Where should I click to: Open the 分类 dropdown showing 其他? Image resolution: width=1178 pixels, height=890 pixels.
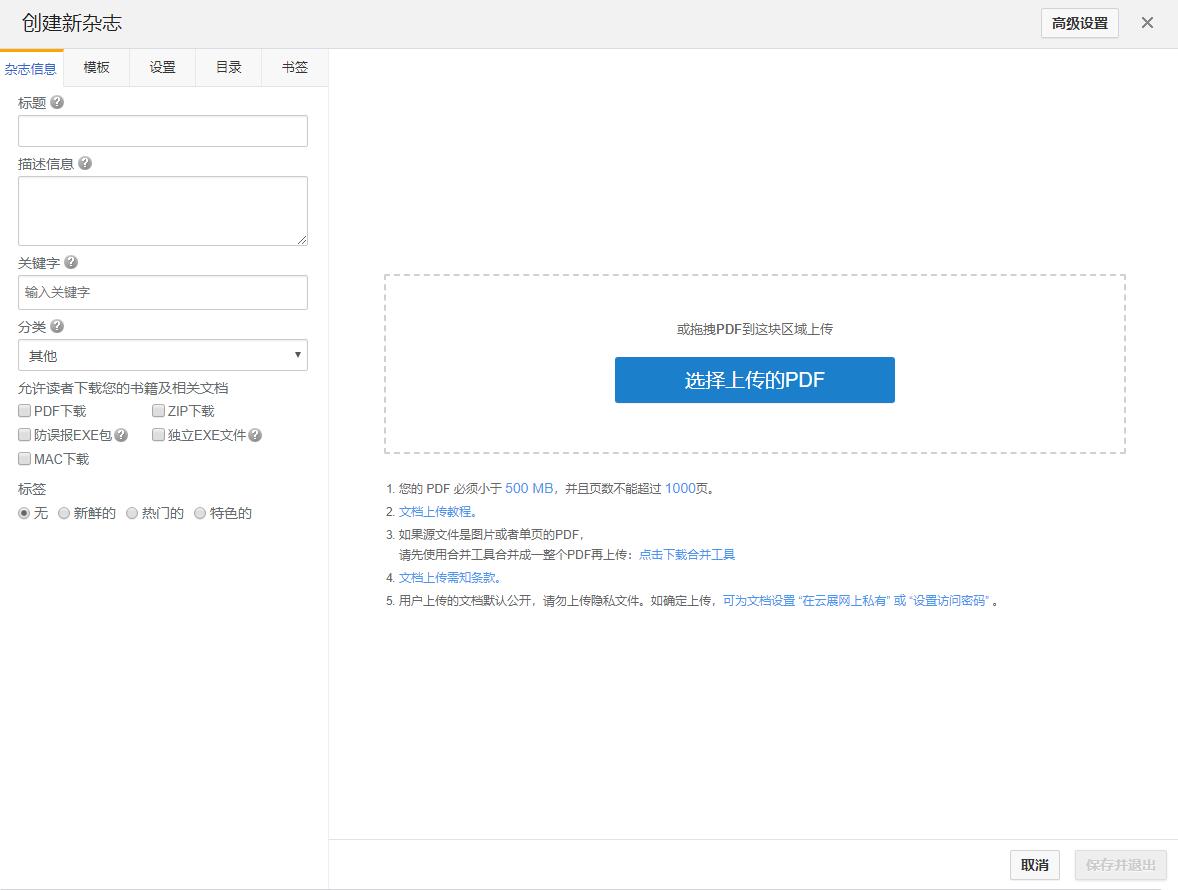coord(163,355)
